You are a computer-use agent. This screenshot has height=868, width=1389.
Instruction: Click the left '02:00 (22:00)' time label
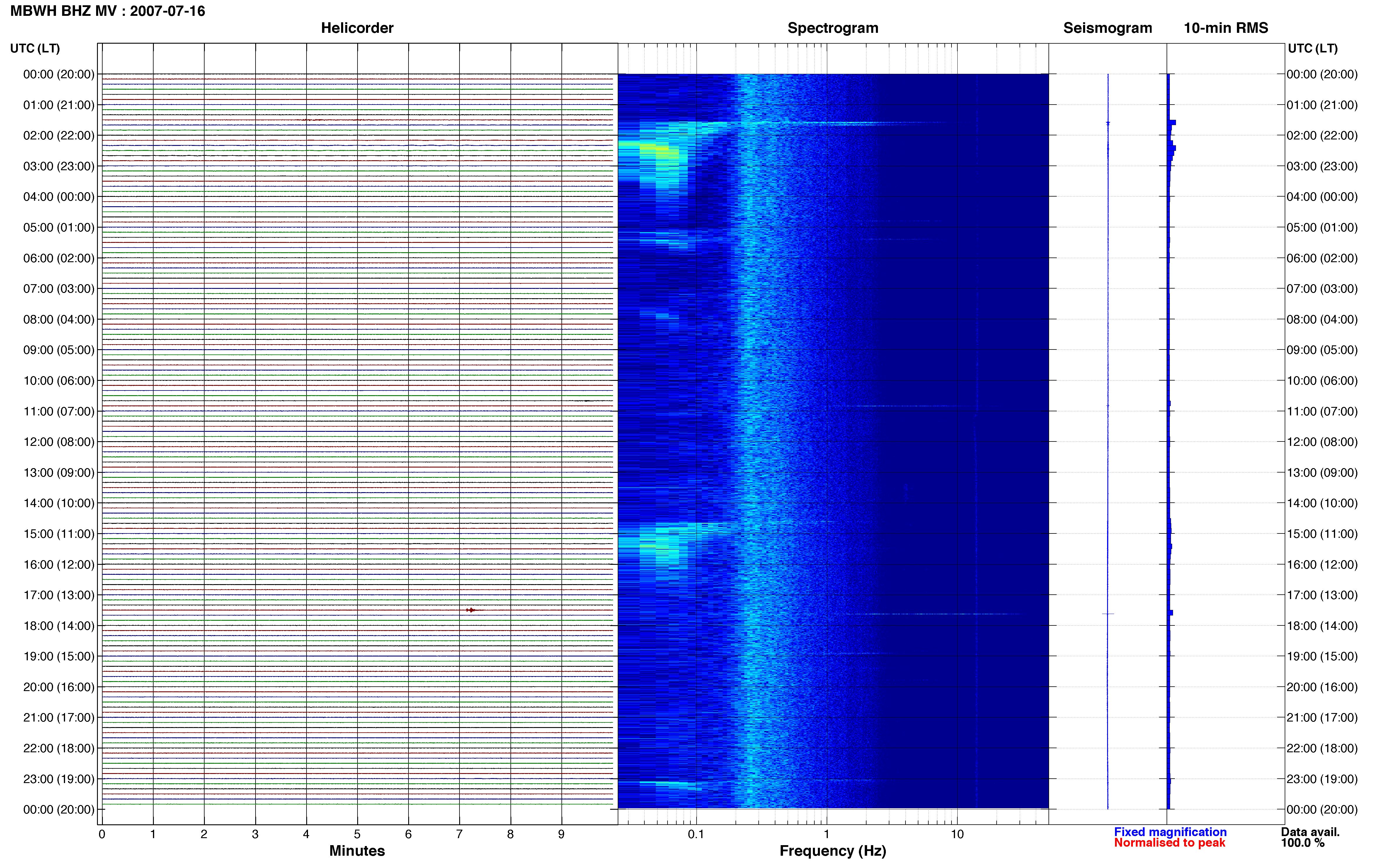point(59,135)
